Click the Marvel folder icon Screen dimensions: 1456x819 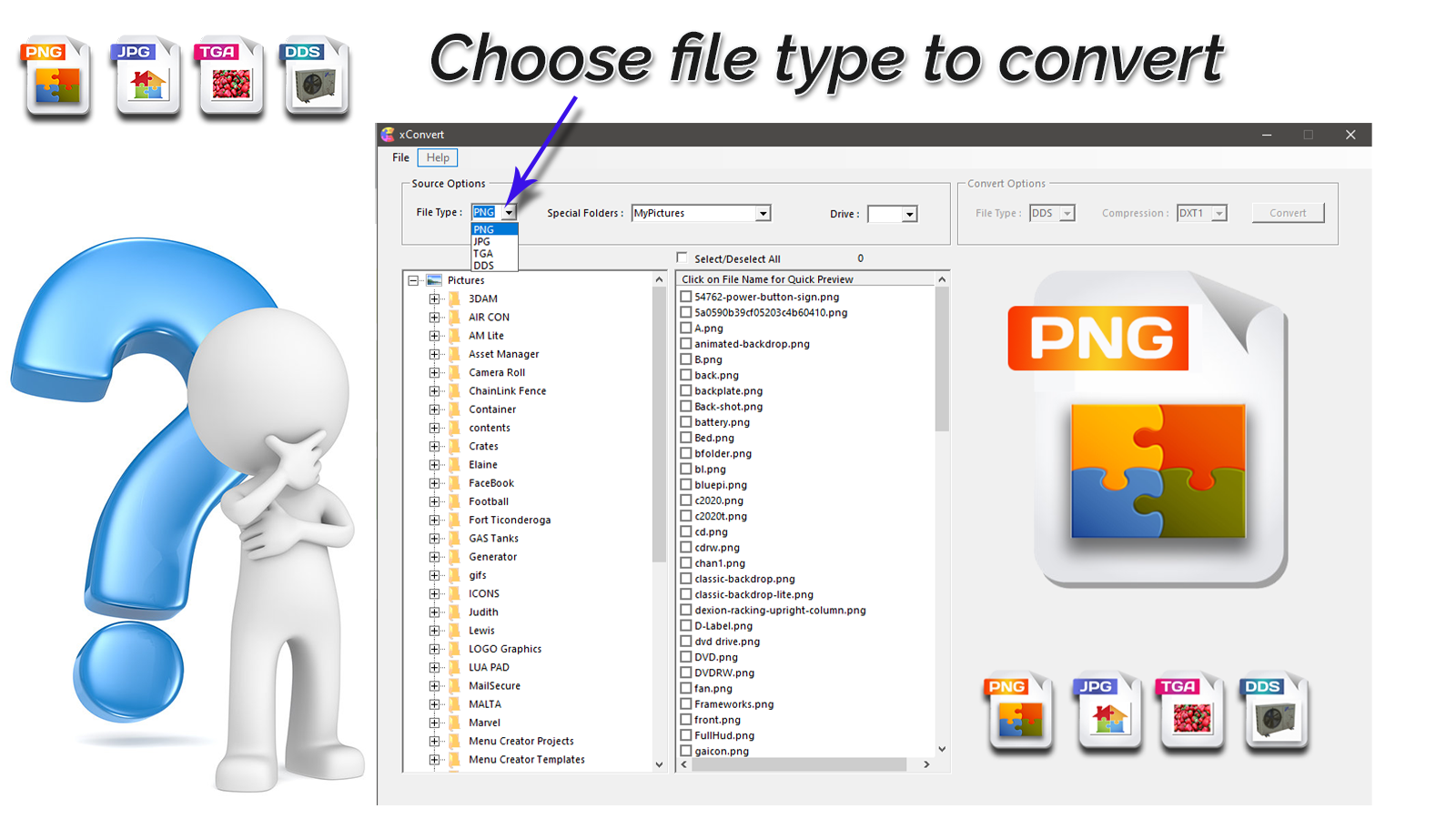pyautogui.click(x=455, y=723)
